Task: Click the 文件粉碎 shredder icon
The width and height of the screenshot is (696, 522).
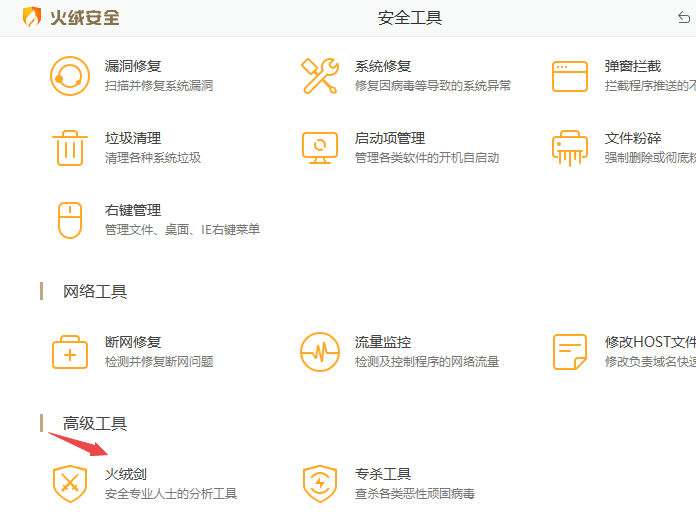Action: point(570,148)
